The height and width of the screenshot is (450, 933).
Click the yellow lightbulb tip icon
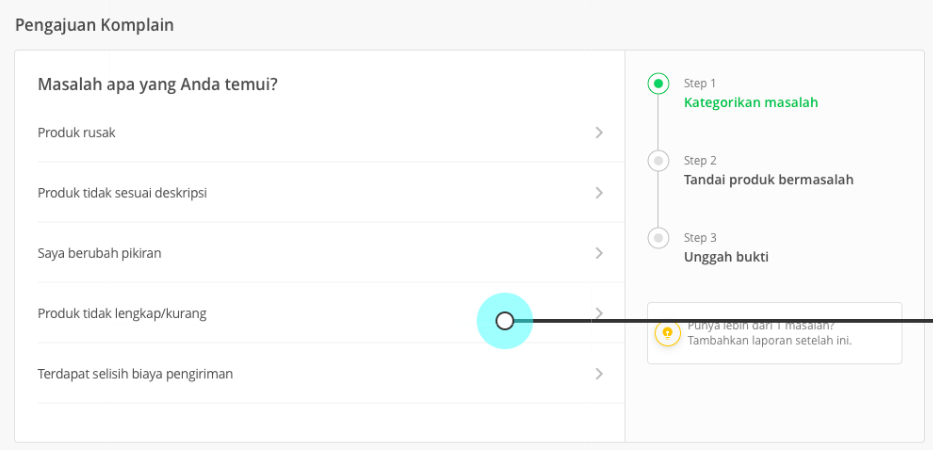pyautogui.click(x=667, y=333)
